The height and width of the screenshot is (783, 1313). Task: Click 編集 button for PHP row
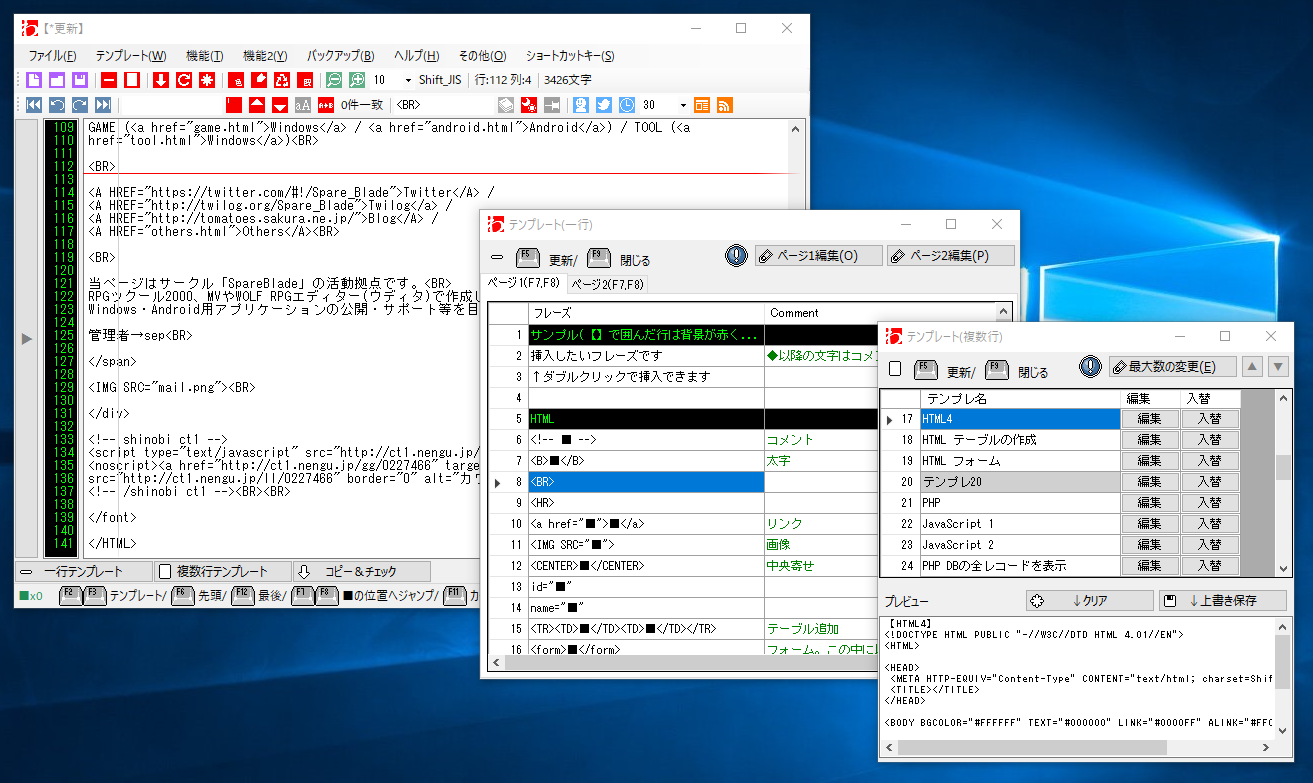pyautogui.click(x=1150, y=503)
